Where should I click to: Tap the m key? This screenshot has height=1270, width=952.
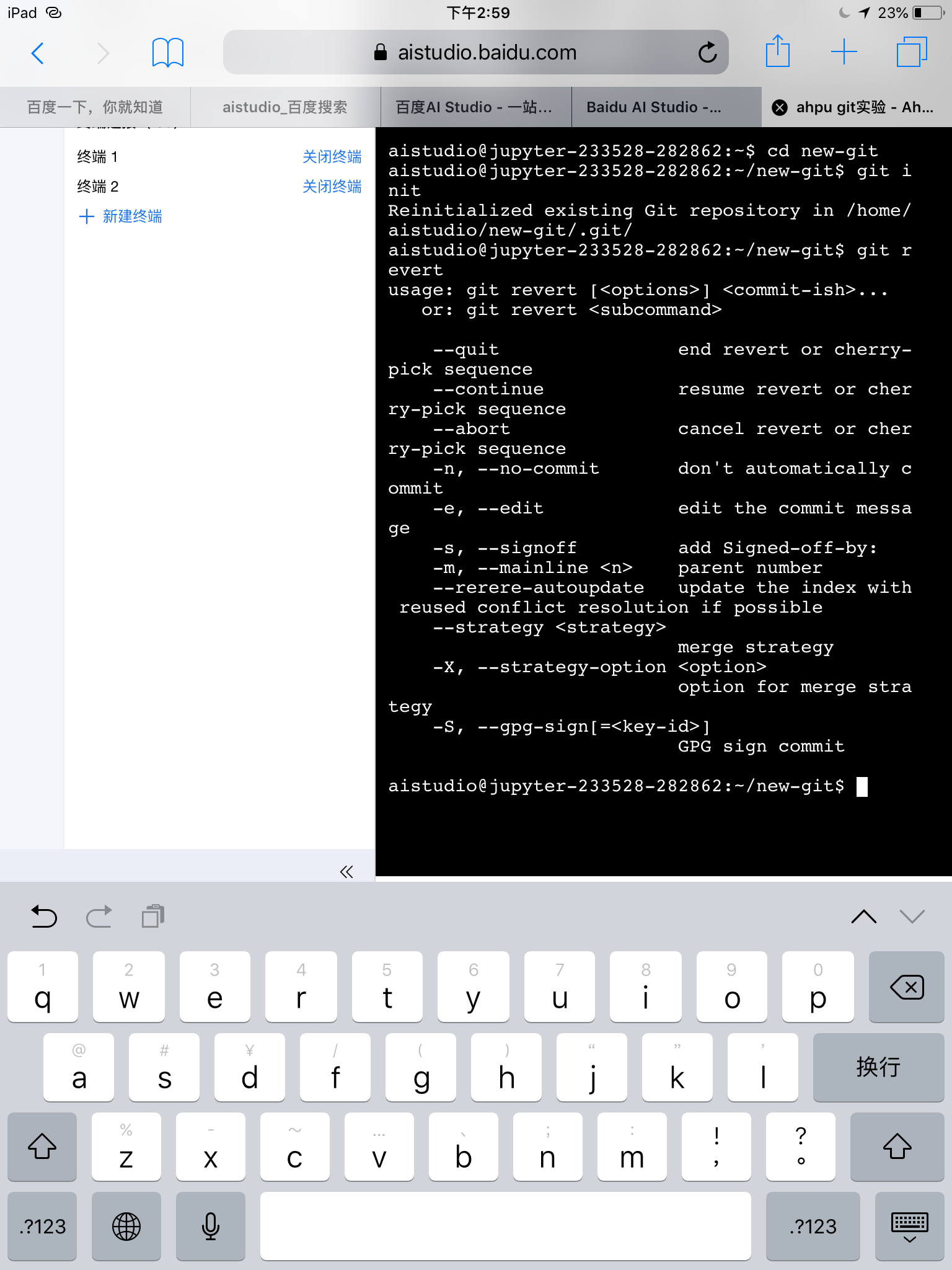click(632, 1146)
